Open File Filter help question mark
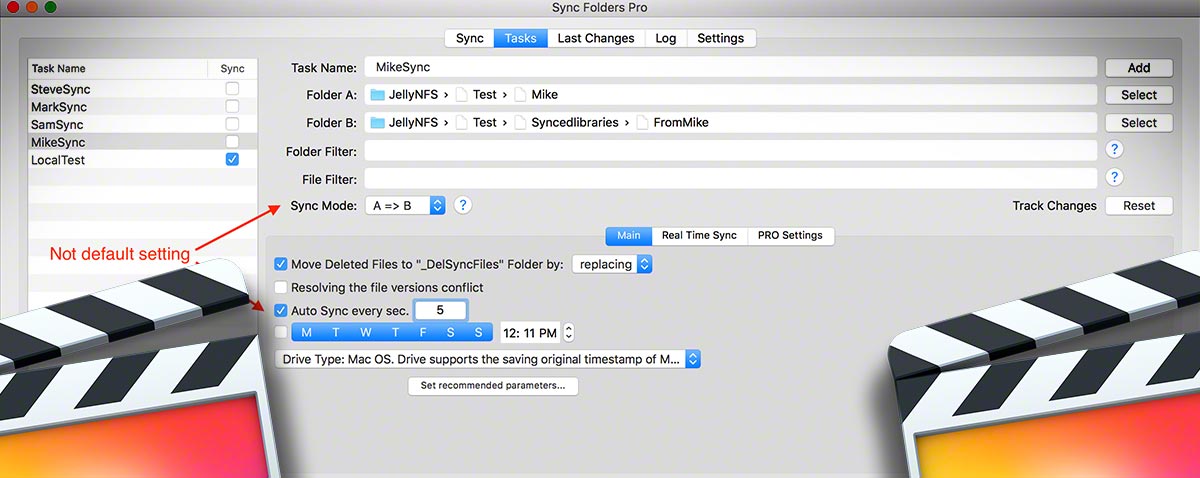 click(x=1113, y=178)
